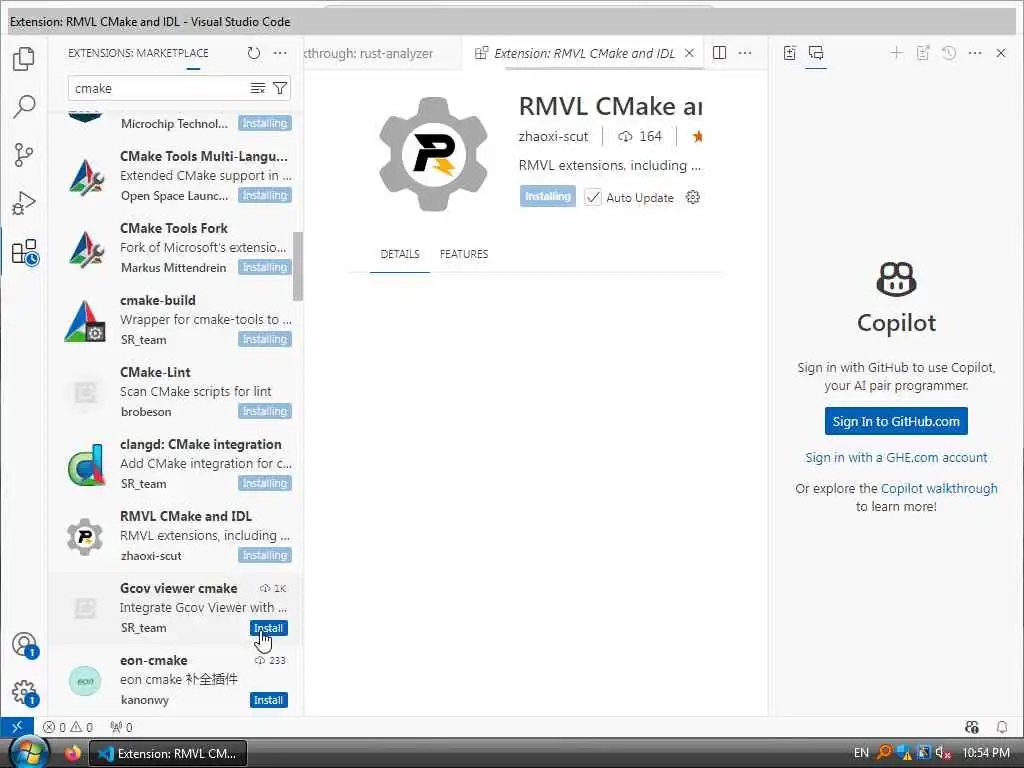
Task: Refresh the extensions marketplace list
Action: 253,53
